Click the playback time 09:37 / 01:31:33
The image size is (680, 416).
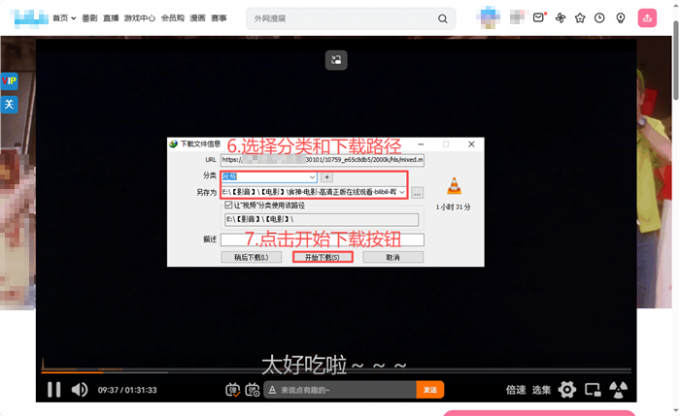click(x=127, y=390)
